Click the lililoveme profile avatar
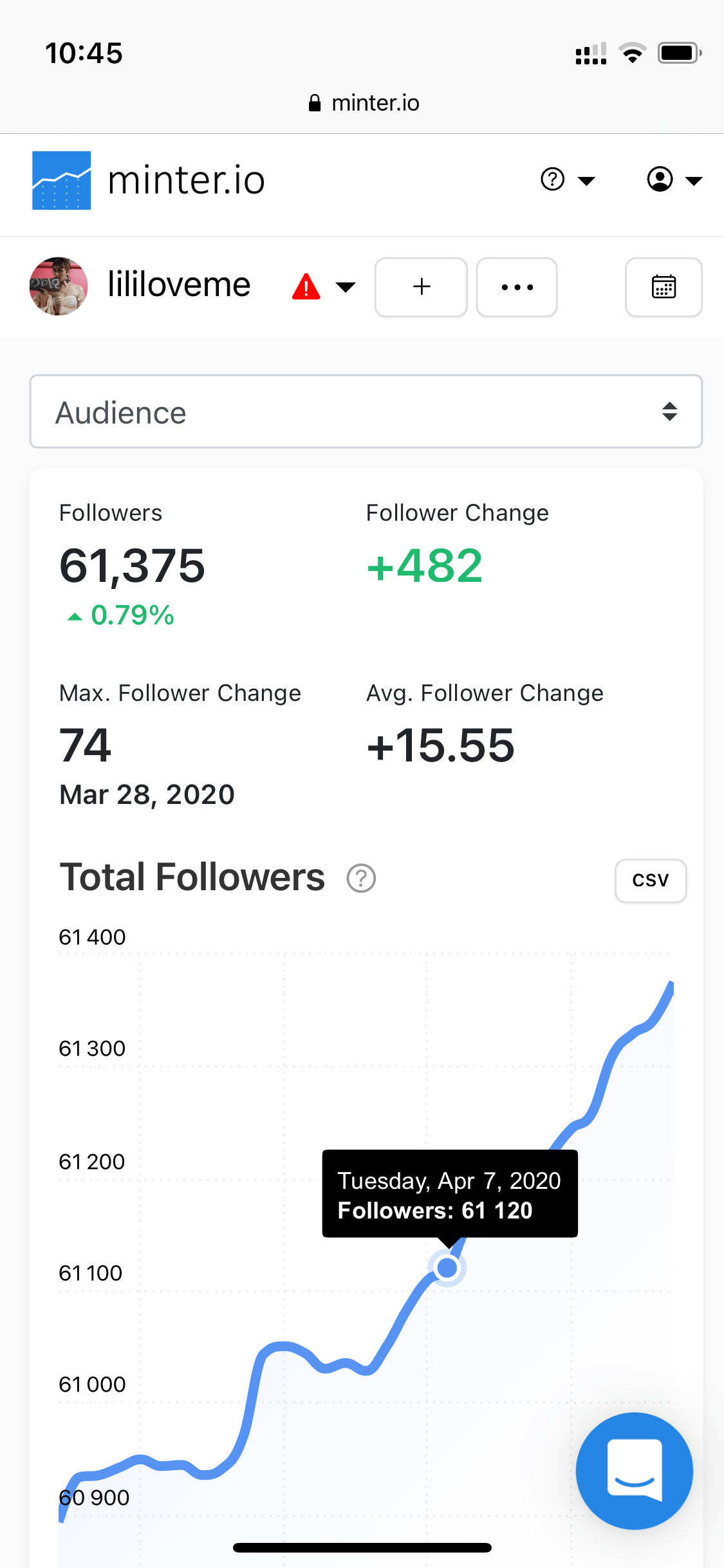The height and width of the screenshot is (1568, 724). [x=59, y=286]
